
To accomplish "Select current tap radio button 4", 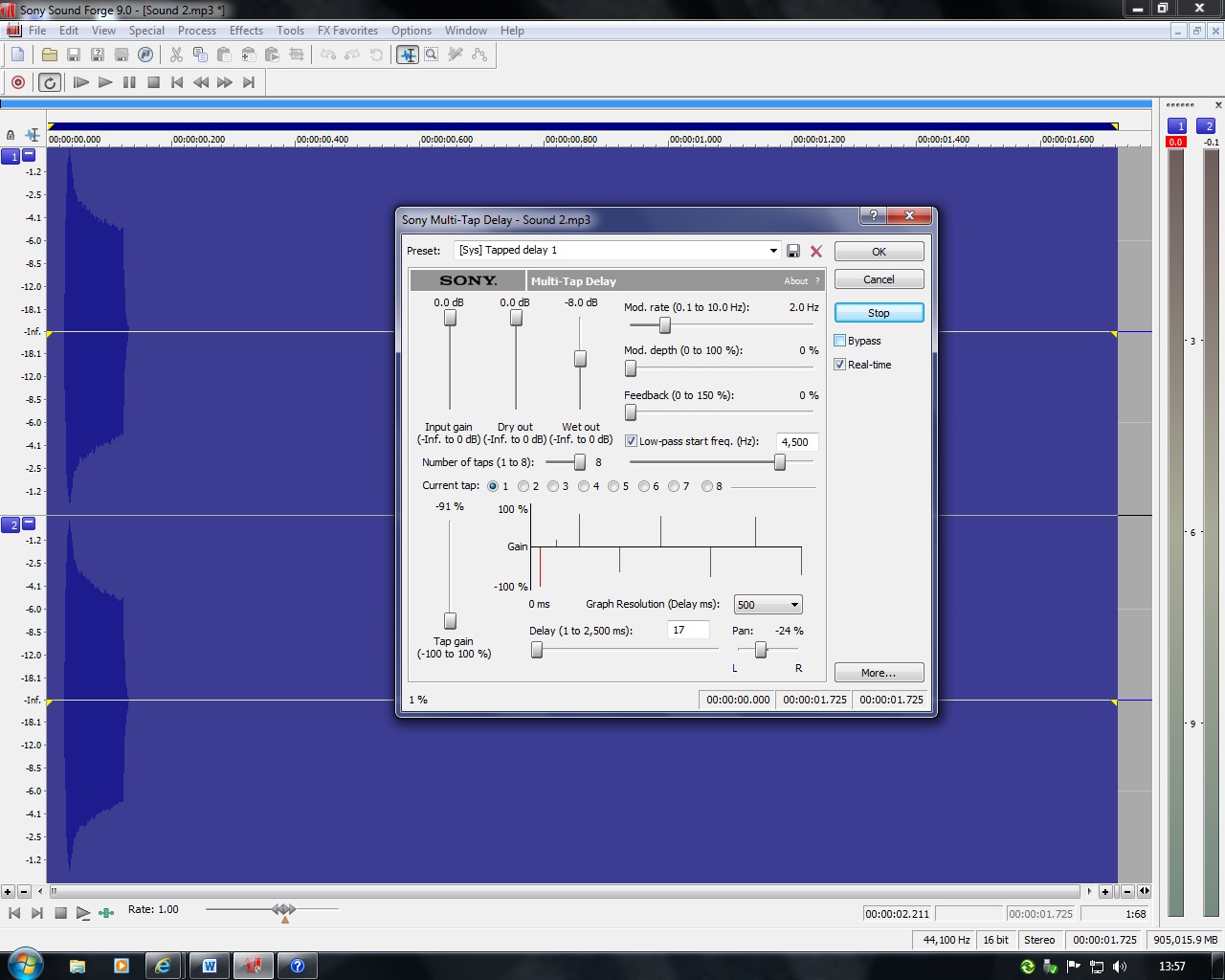I will (x=584, y=486).
